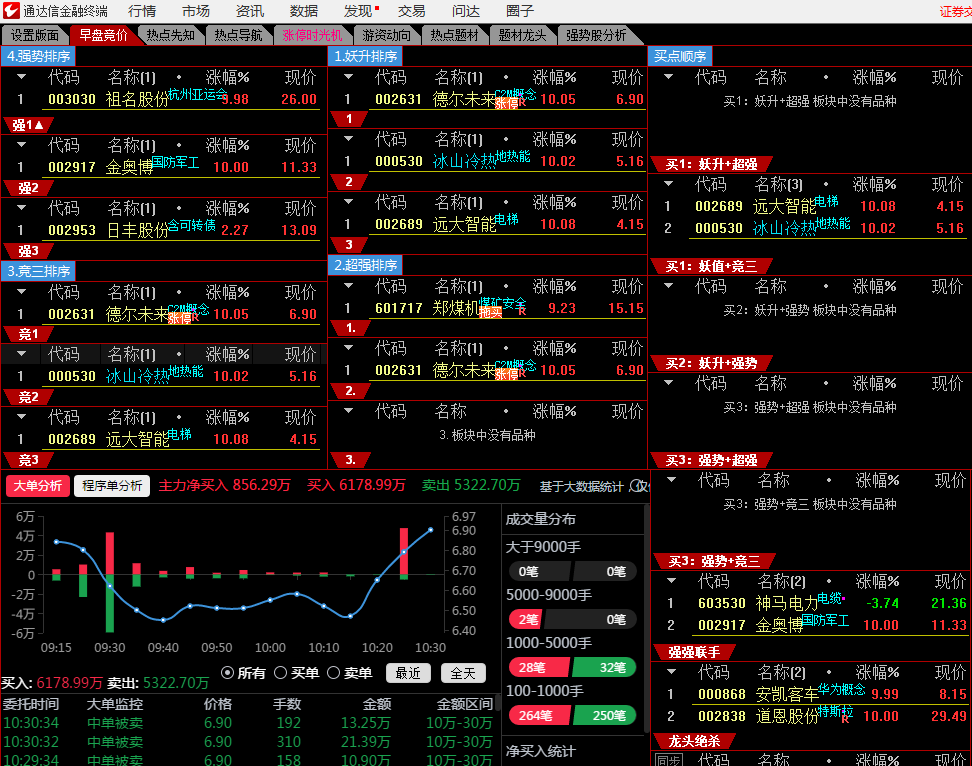Click the 程序单分析 button

click(112, 486)
